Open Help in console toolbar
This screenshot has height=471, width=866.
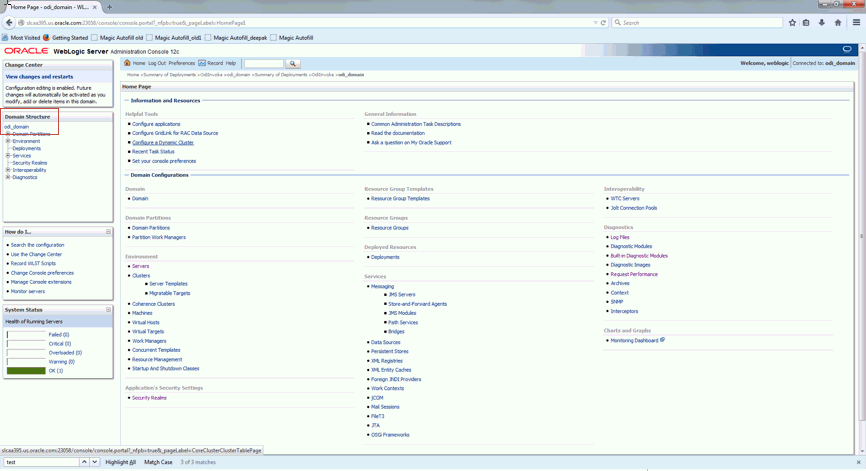231,63
